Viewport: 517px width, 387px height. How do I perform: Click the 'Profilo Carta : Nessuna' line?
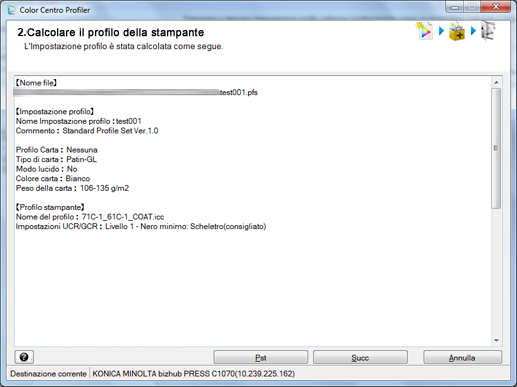coord(57,150)
